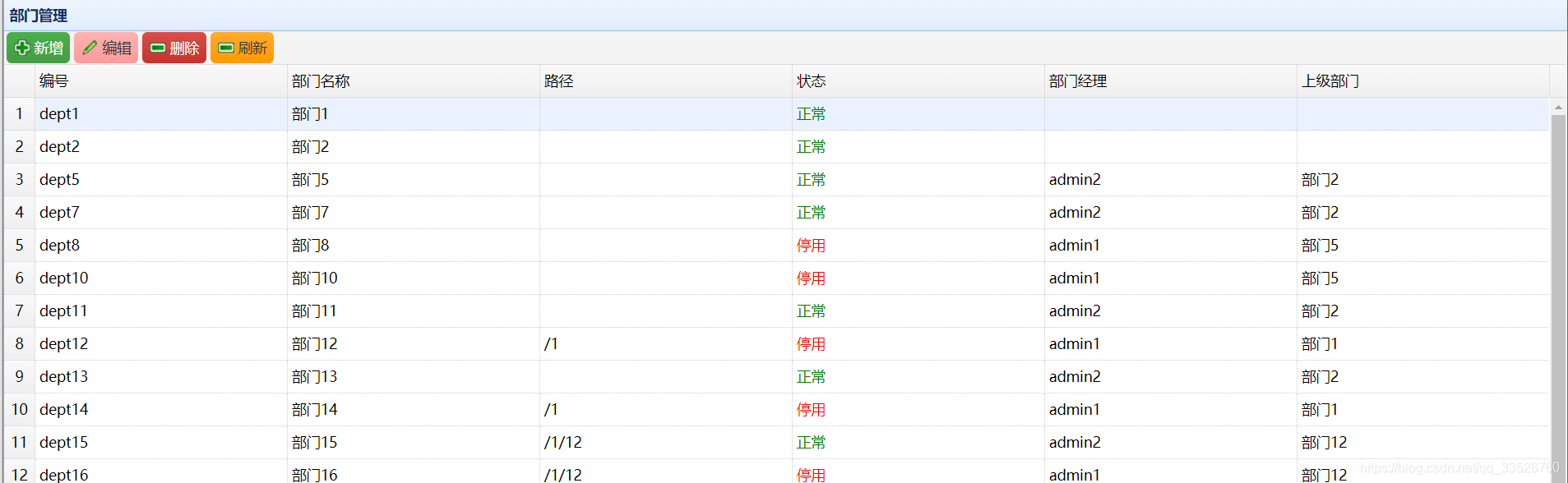Select the dept8 cell
Viewport: 1568px width, 483px height.
tap(161, 246)
